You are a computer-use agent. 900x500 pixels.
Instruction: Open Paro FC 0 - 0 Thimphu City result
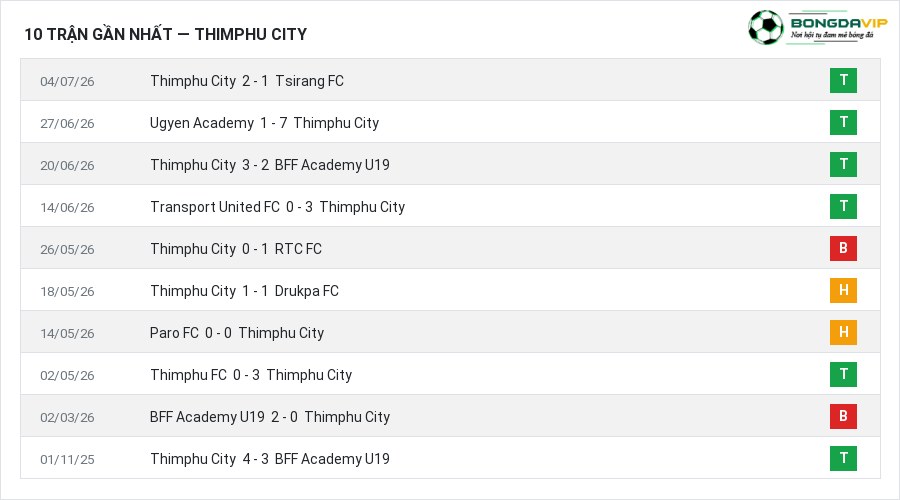tap(236, 333)
